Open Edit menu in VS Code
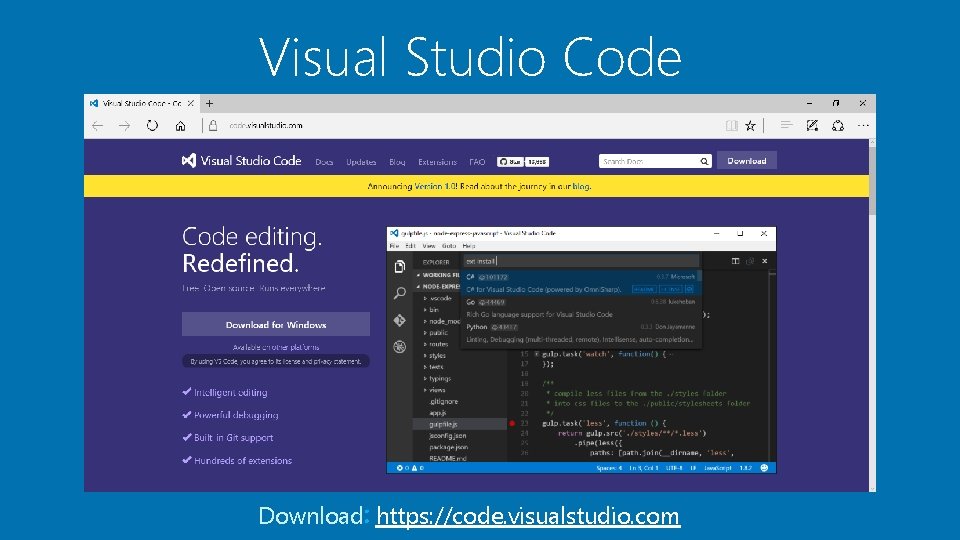Screen dimensions: 960x540 [410, 246]
